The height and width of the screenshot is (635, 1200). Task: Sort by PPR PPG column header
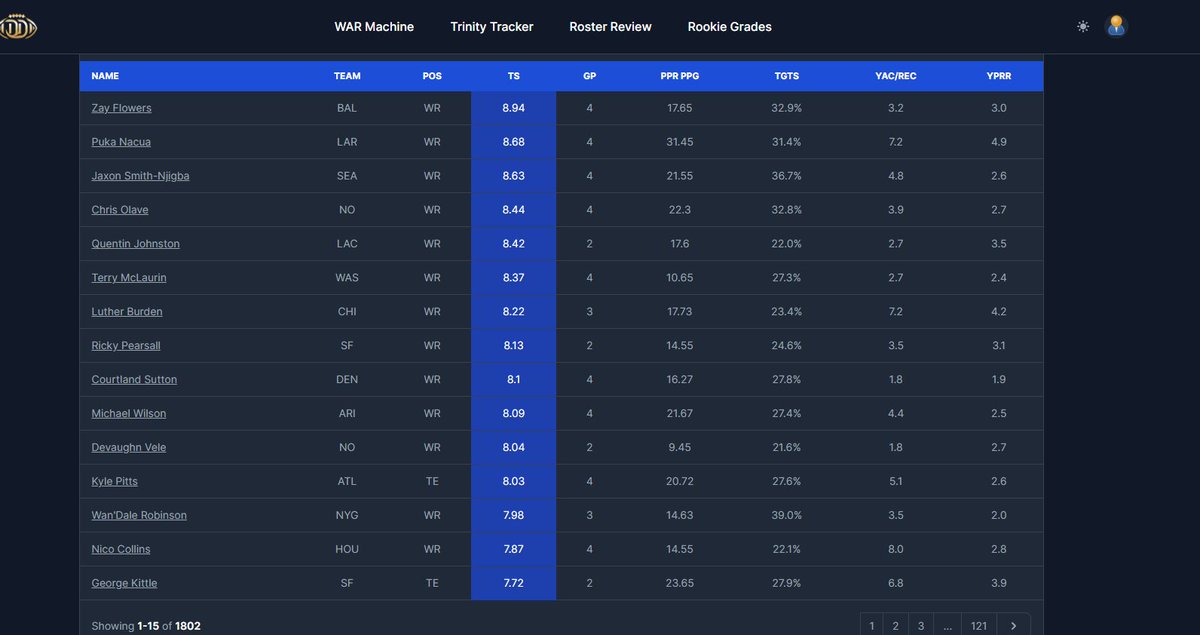pos(678,76)
